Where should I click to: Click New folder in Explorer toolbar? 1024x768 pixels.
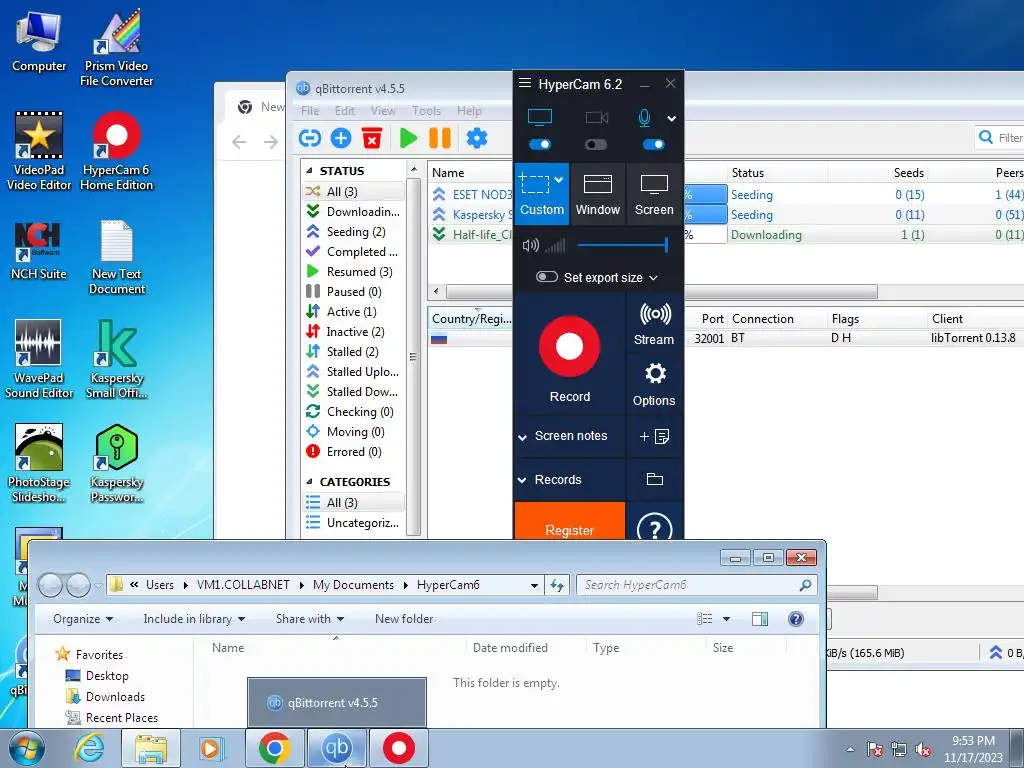point(404,618)
